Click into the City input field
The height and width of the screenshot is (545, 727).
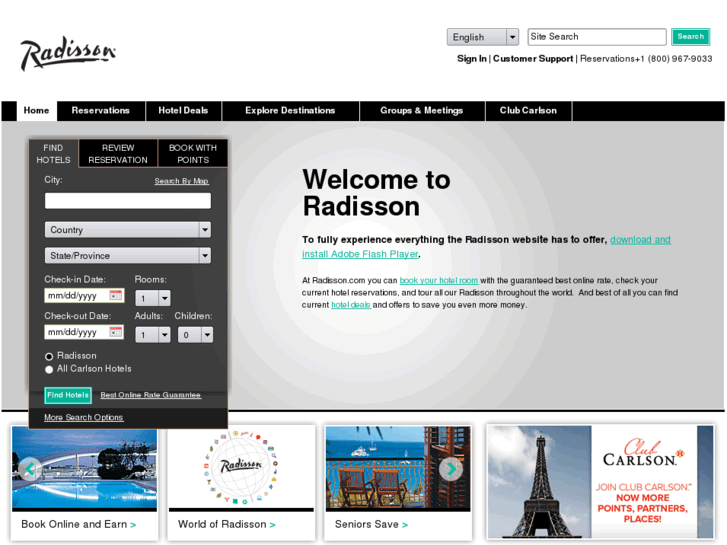coord(128,201)
